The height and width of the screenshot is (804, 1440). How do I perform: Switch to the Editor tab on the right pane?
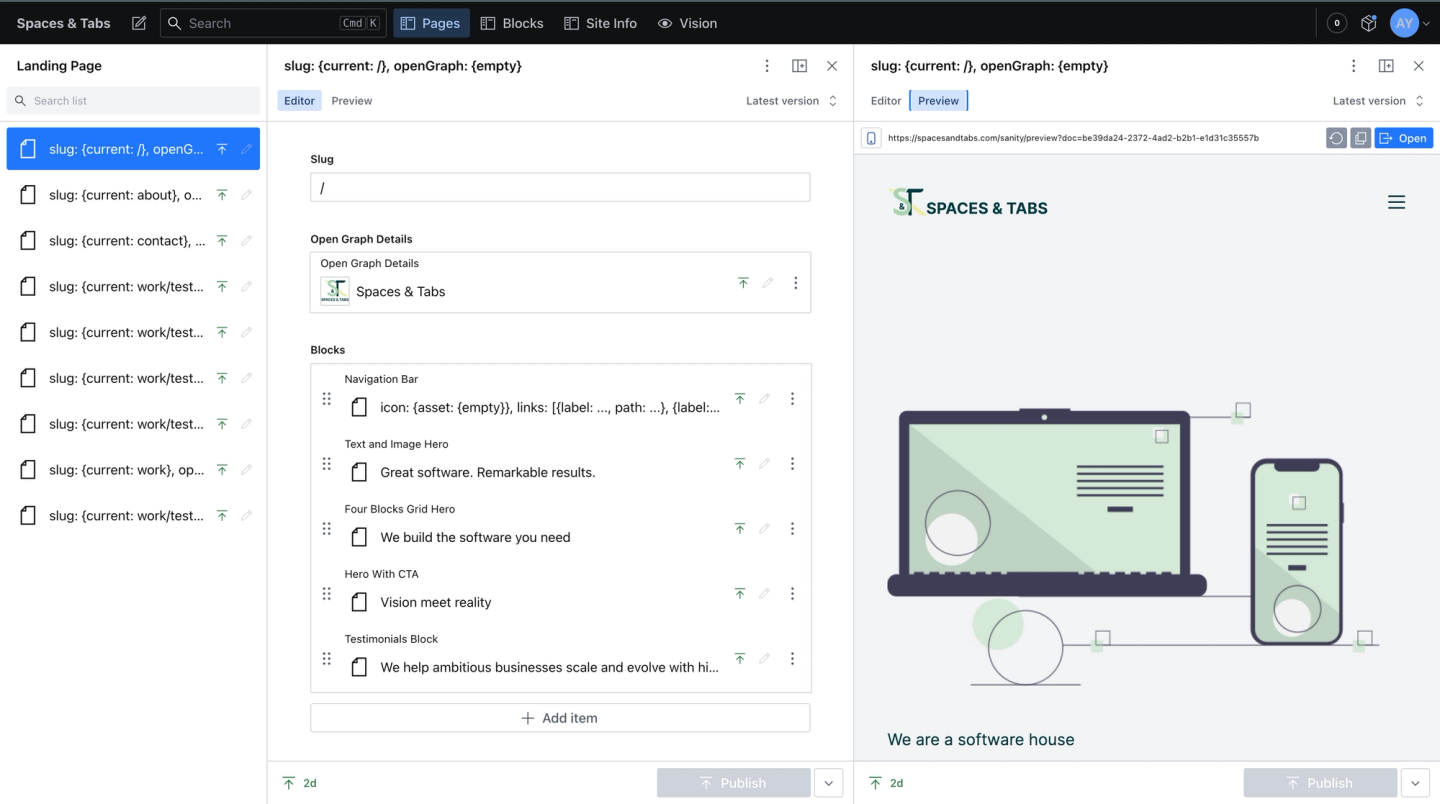pos(886,100)
